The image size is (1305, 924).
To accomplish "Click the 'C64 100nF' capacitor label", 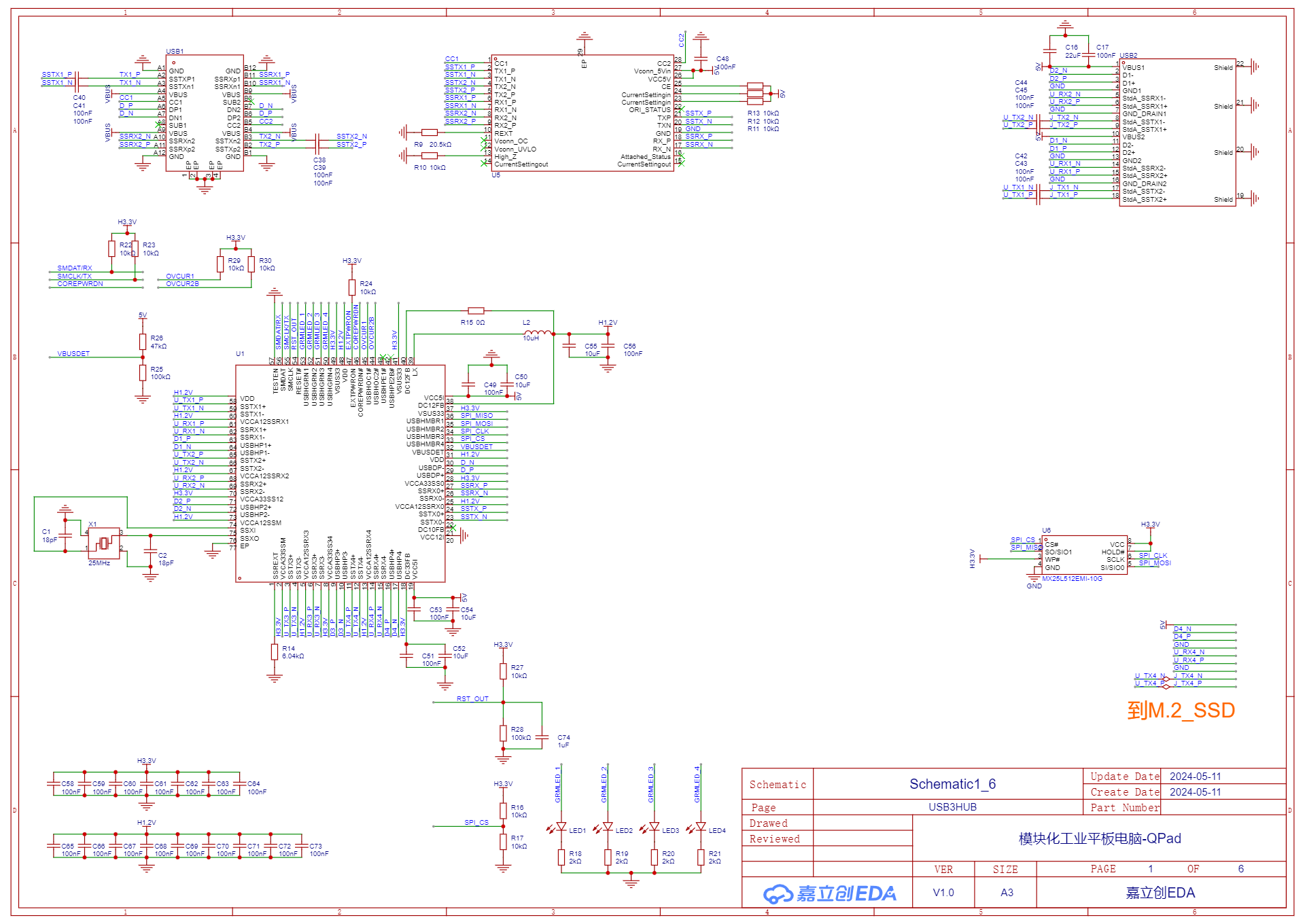I will (x=257, y=788).
